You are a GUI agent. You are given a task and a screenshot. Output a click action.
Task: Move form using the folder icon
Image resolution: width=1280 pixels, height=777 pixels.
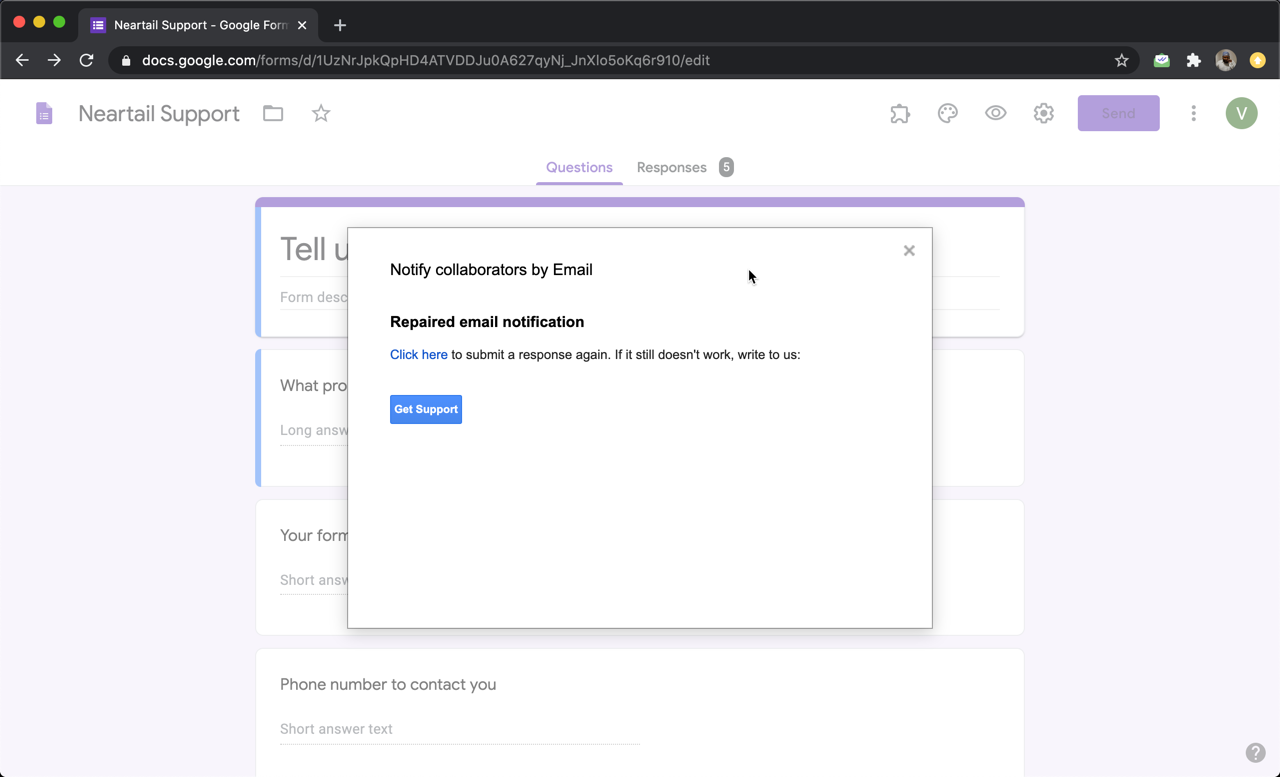(x=273, y=114)
